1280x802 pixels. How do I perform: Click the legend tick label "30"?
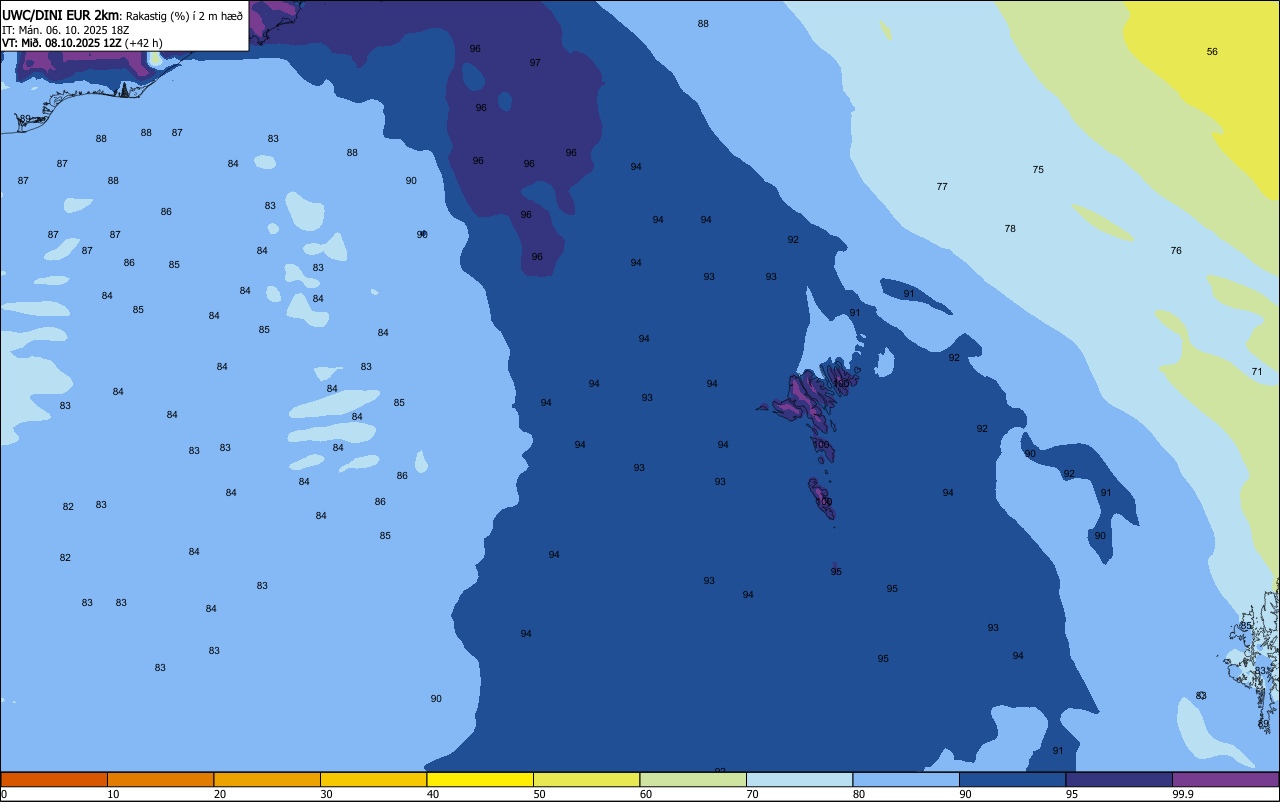click(x=326, y=794)
